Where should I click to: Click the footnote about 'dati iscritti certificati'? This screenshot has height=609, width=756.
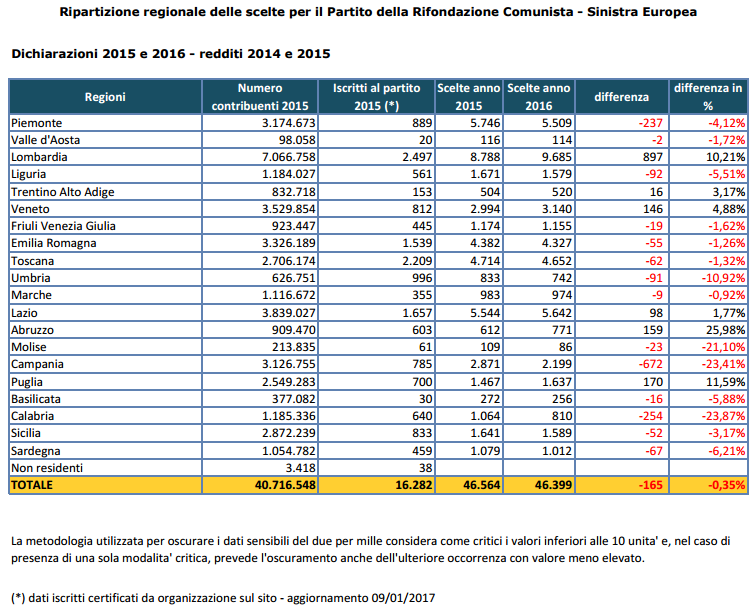223,598
